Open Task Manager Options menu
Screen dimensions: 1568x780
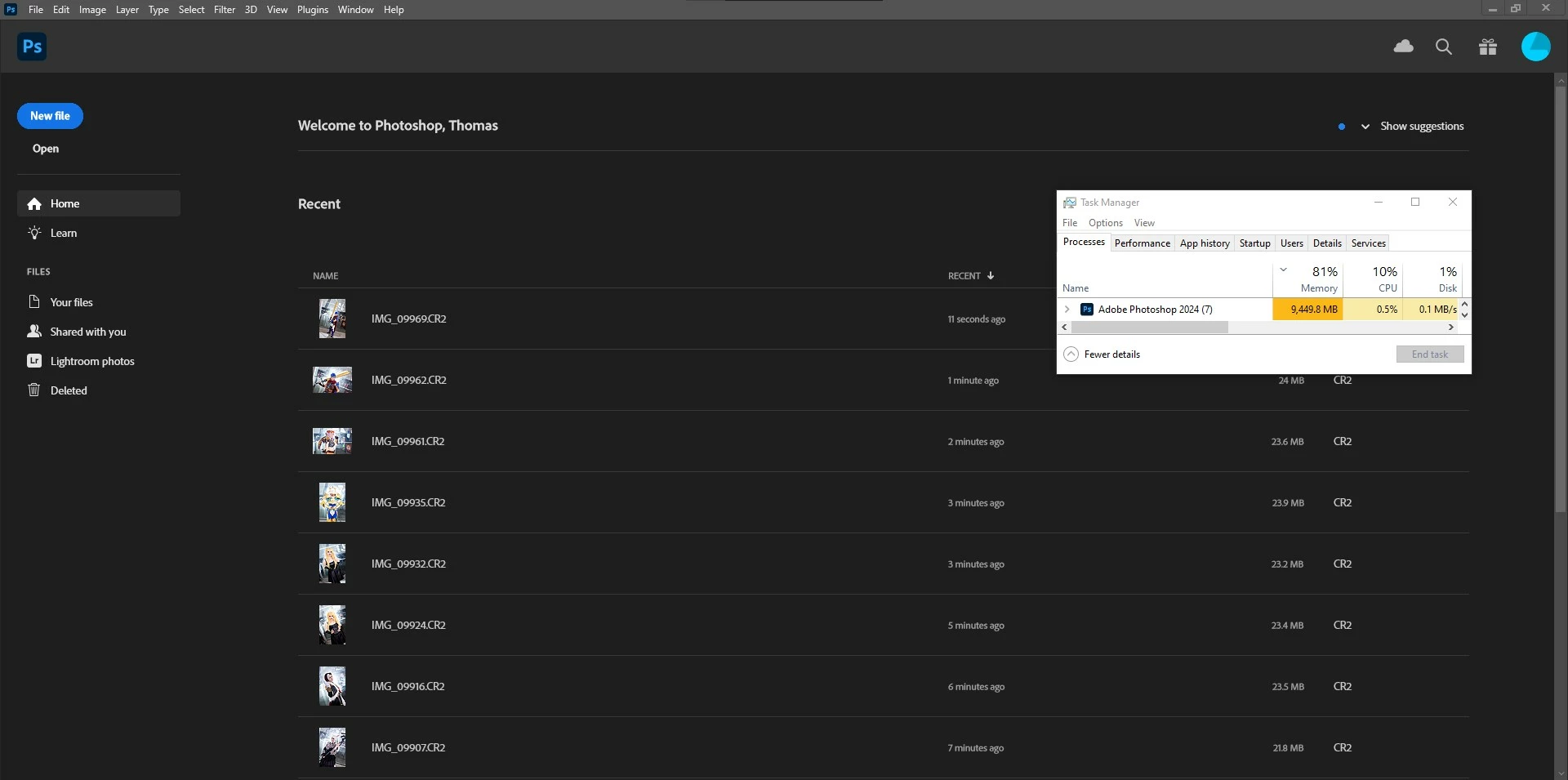click(x=1106, y=223)
